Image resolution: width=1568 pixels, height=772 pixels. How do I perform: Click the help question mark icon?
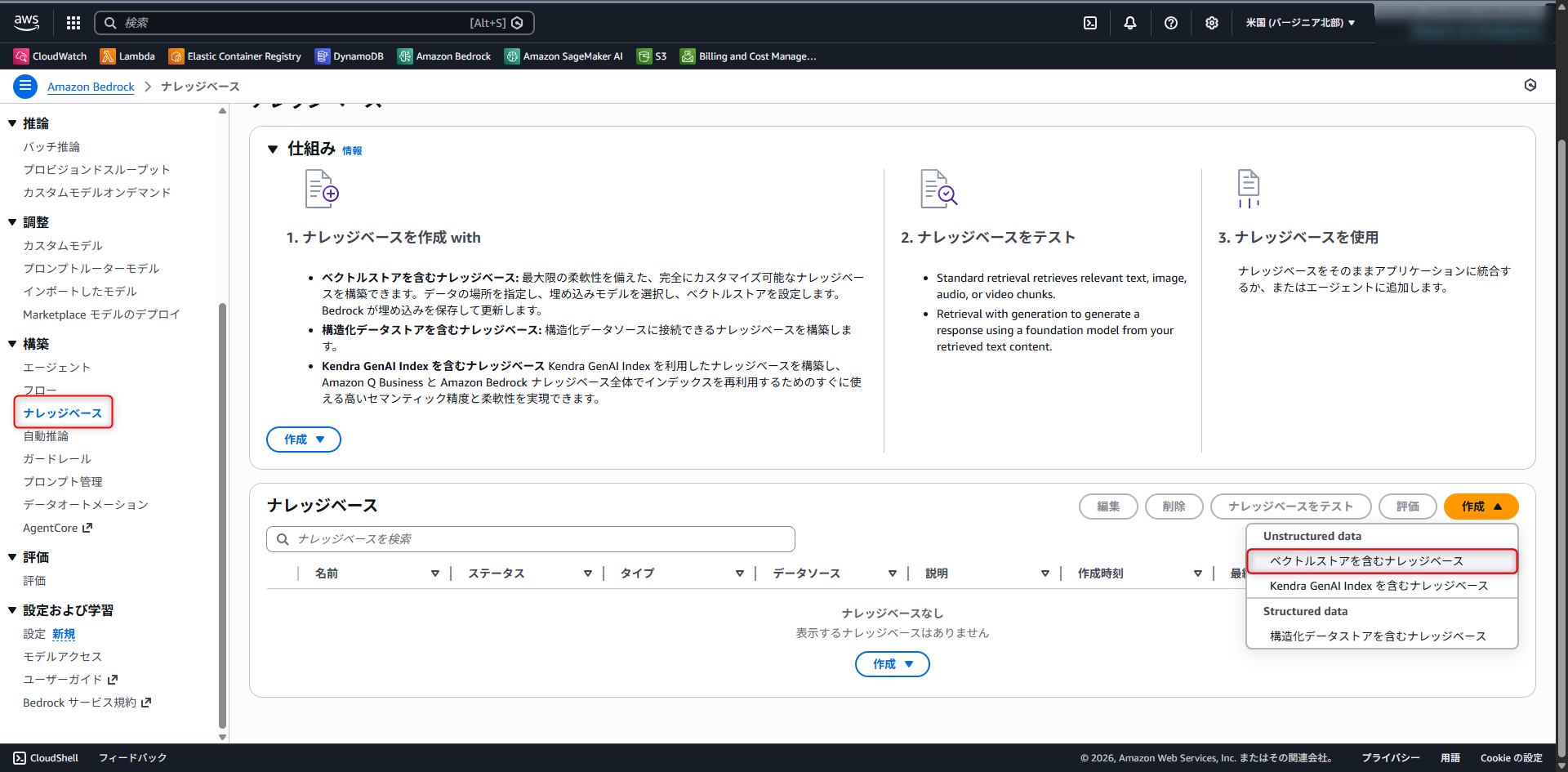(1170, 23)
